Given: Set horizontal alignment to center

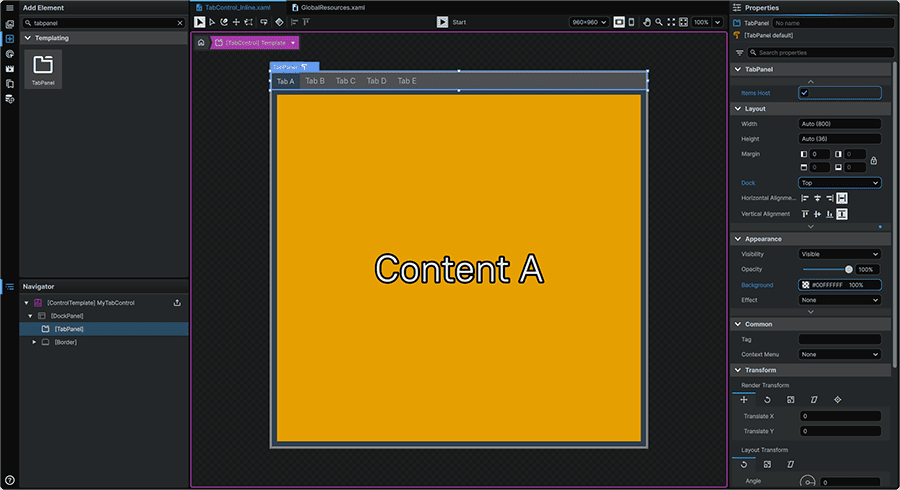Looking at the screenshot, I should tap(817, 198).
